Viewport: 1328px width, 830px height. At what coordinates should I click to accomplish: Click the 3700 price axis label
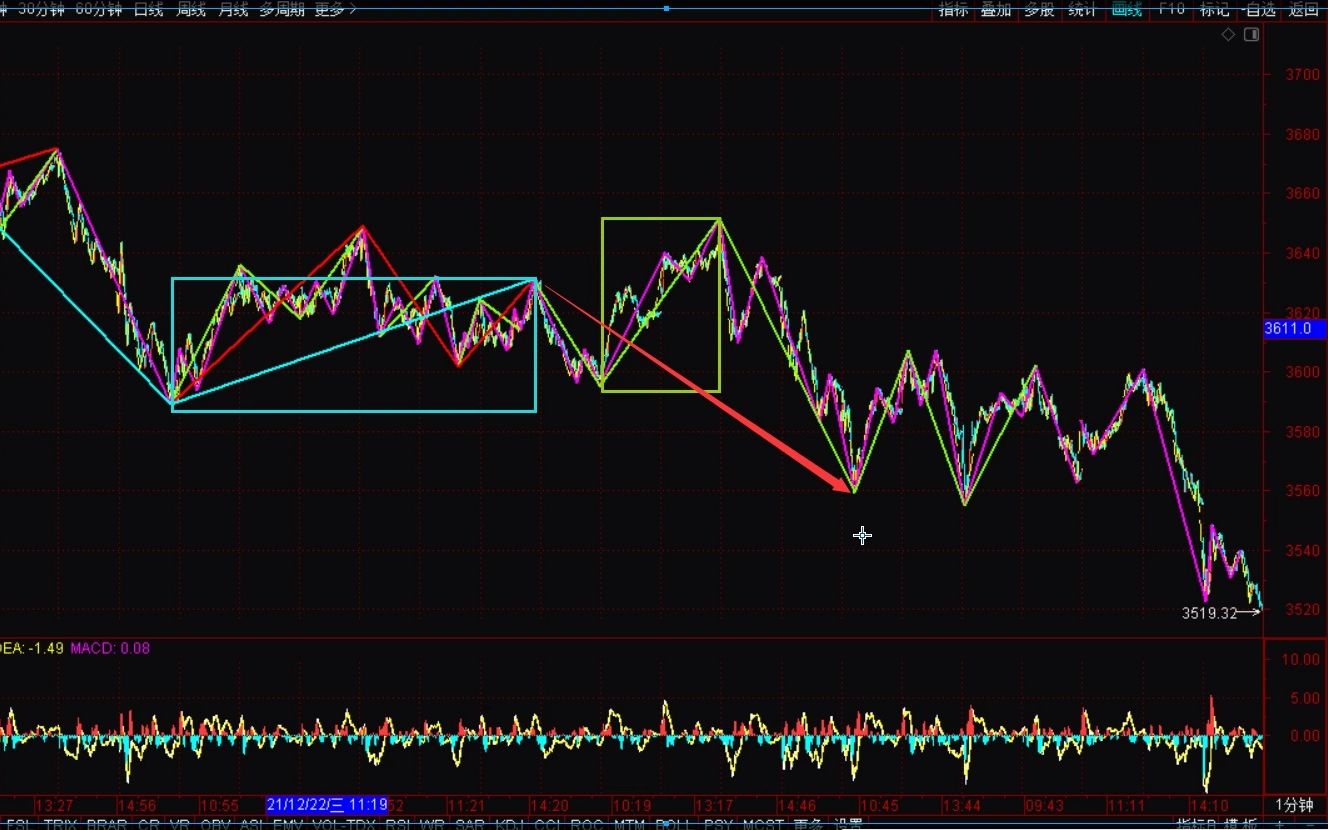pos(1301,74)
